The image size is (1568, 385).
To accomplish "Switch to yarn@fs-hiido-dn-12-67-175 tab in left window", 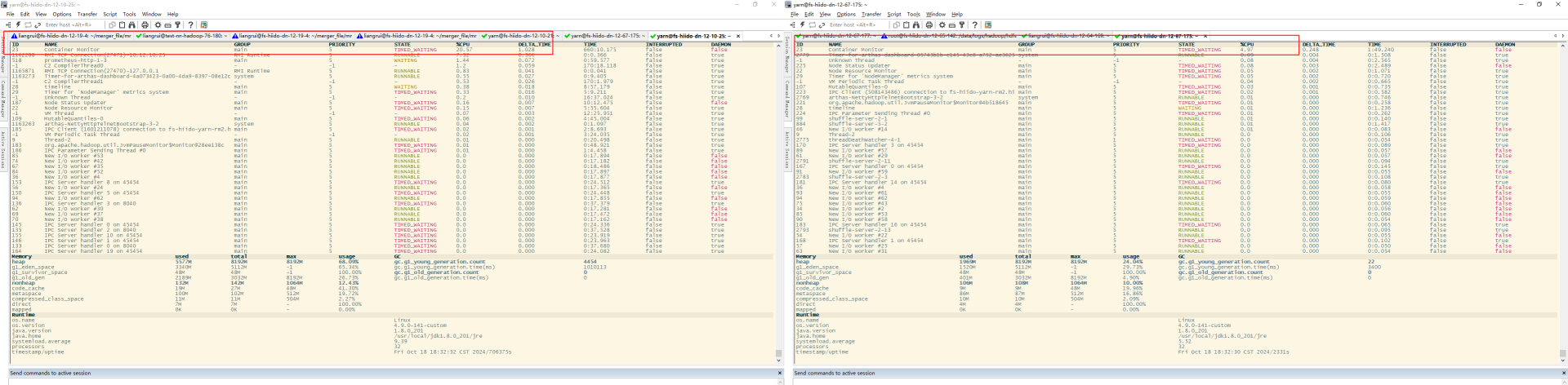I will coord(604,36).
